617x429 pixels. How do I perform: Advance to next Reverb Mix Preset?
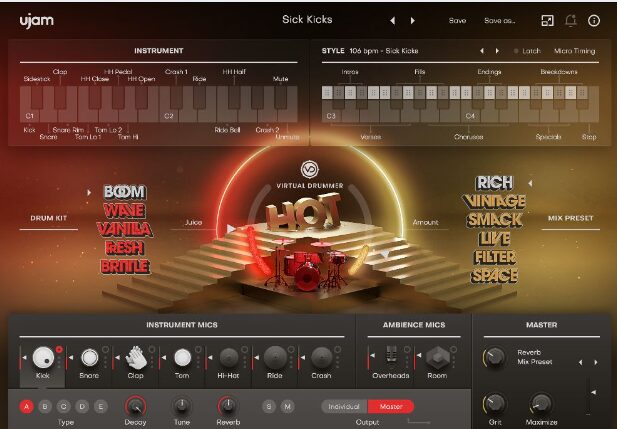[x=597, y=362]
